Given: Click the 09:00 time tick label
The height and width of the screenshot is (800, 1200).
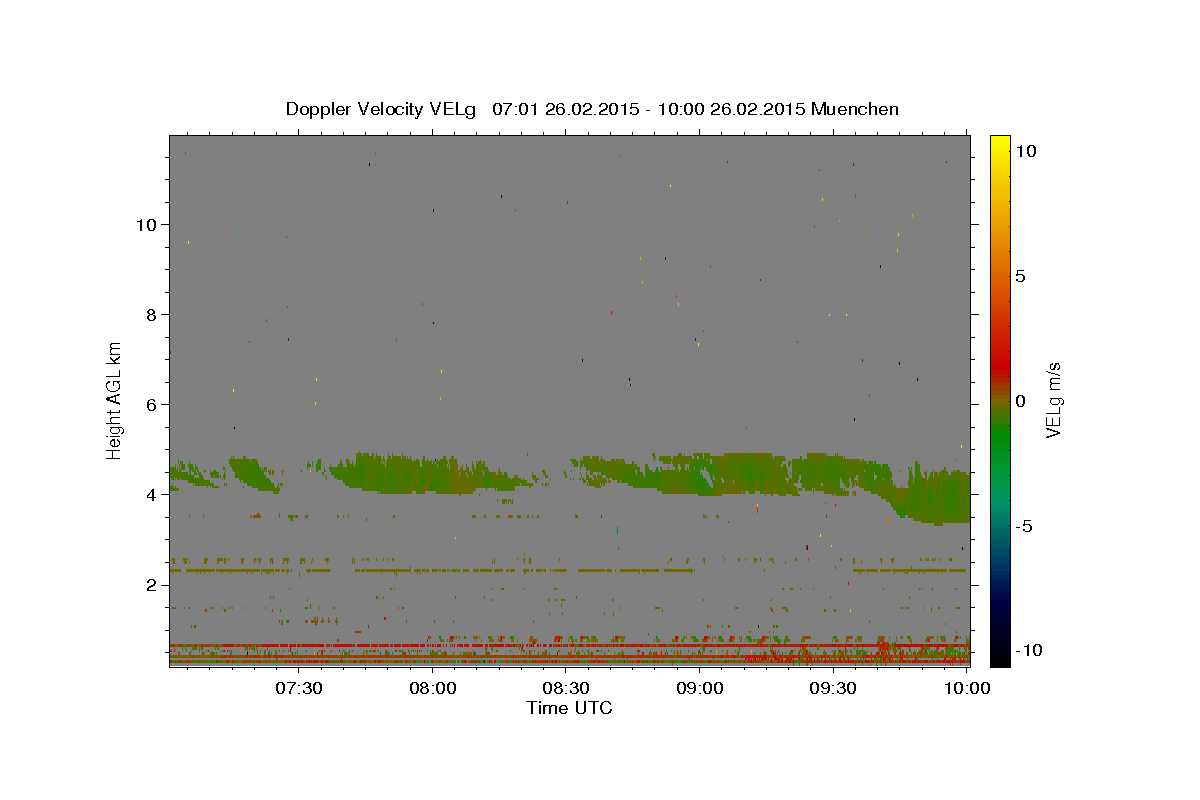Looking at the screenshot, I should (x=700, y=688).
